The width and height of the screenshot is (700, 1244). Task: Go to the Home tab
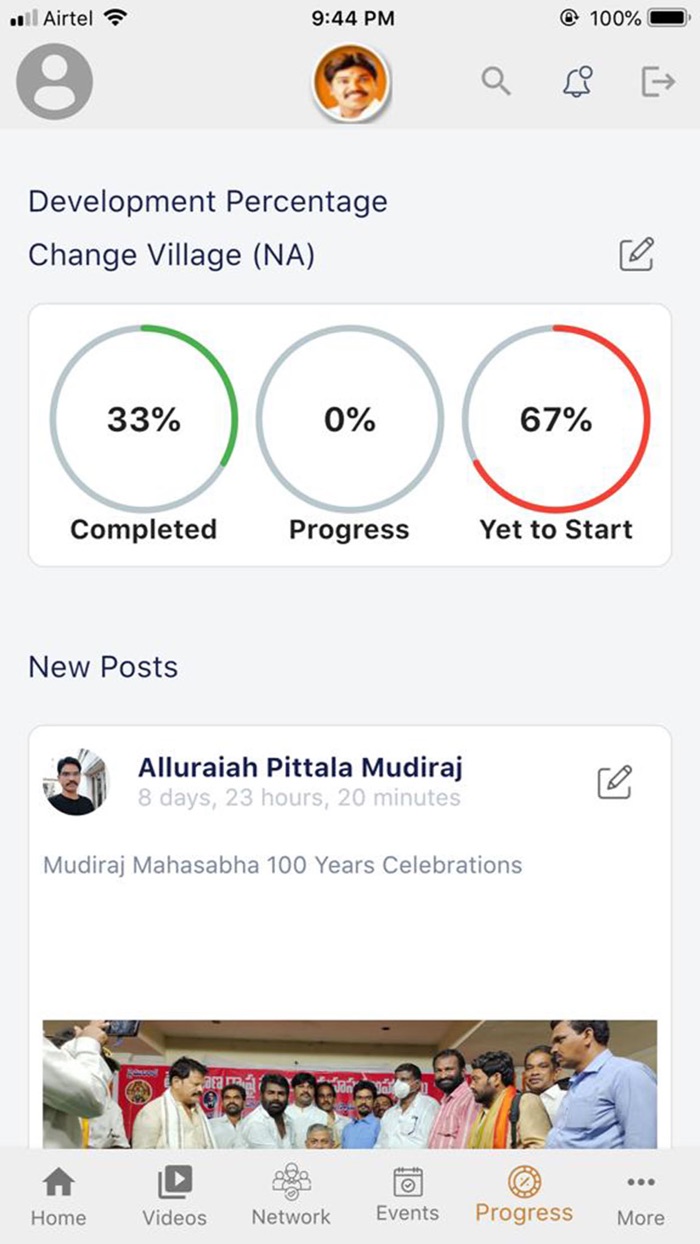pyautogui.click(x=58, y=1196)
